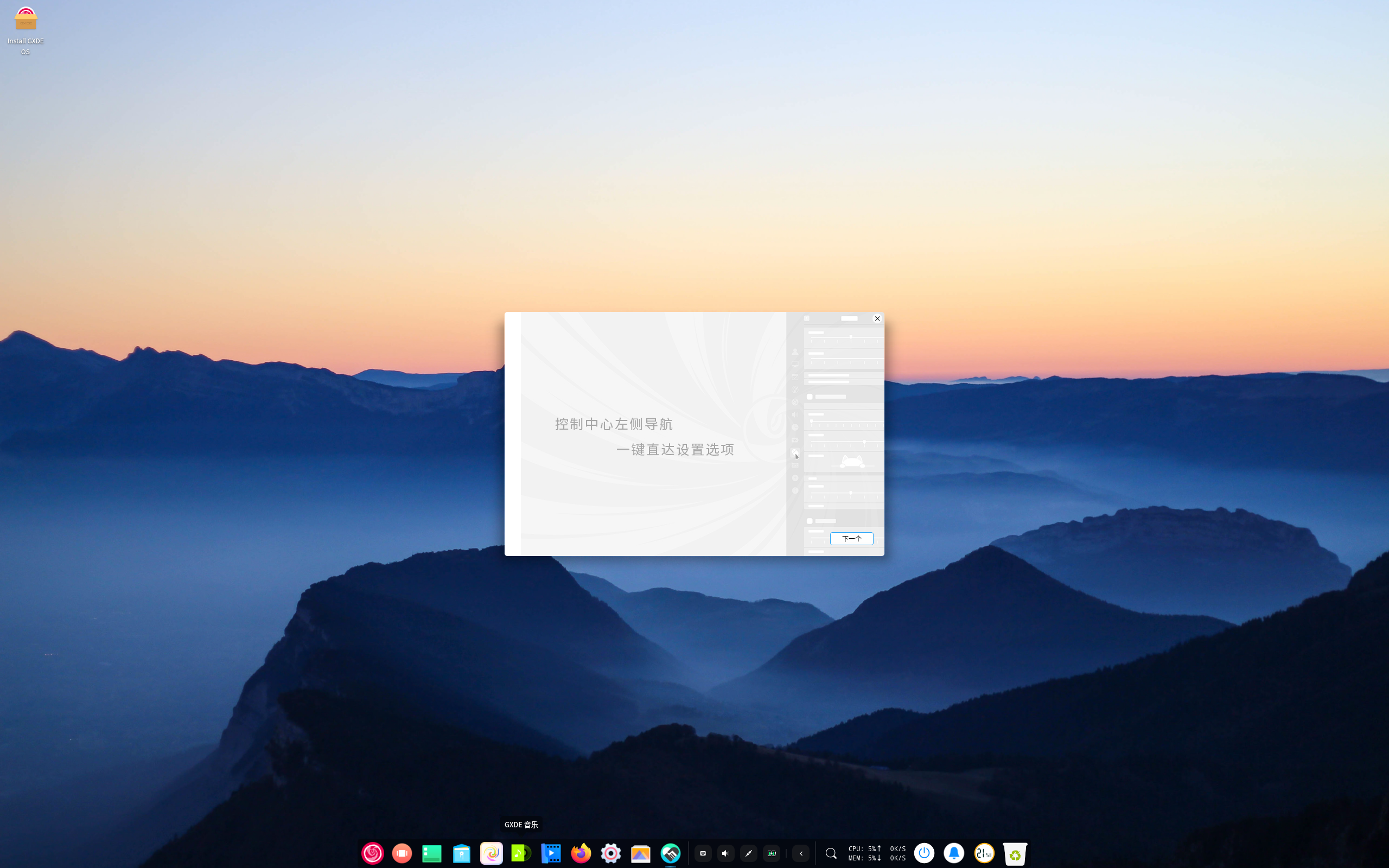Click the handshake welcome app icon in dock
The image size is (1389, 868).
click(671, 853)
